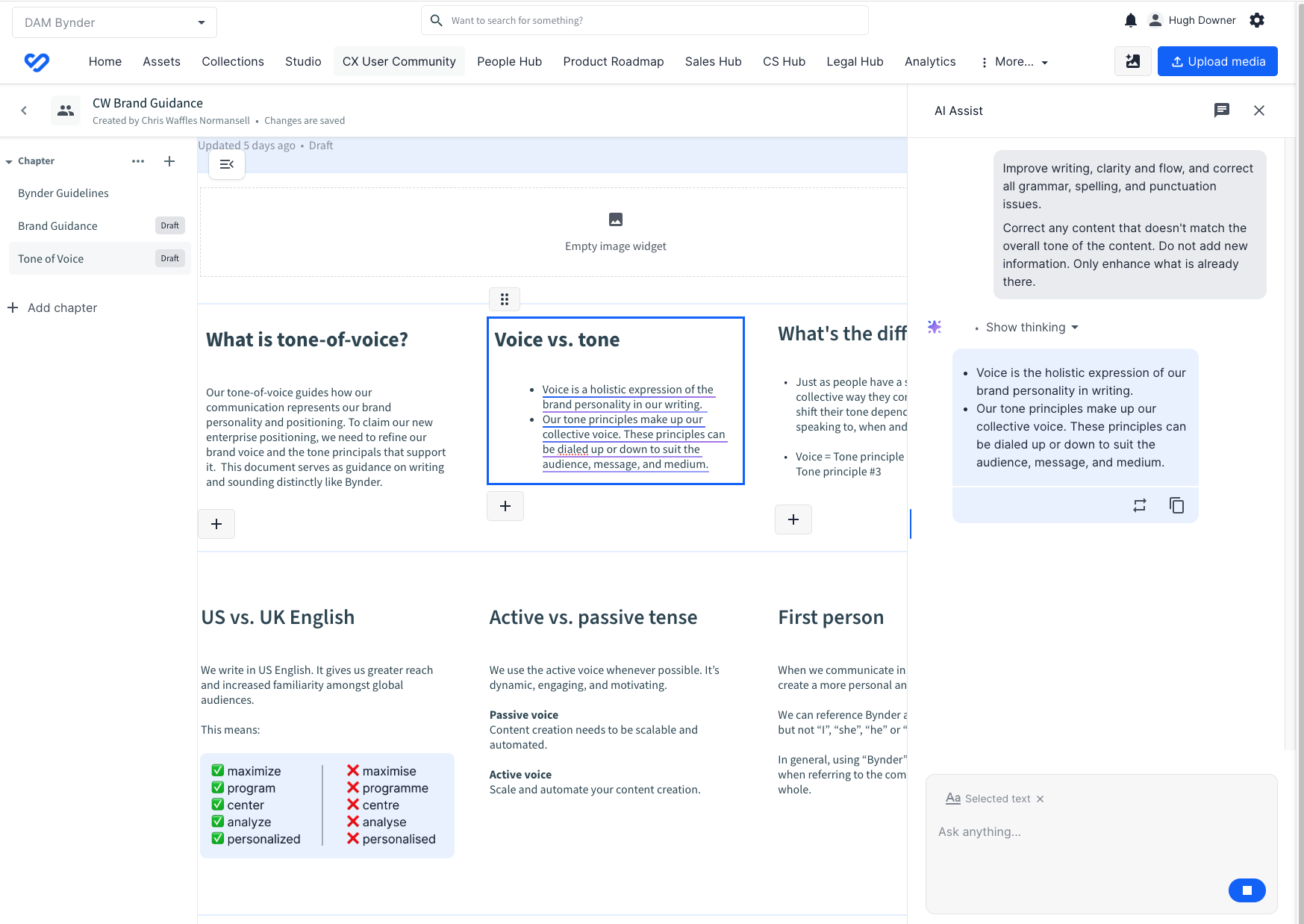Screen dimensions: 1304x924
Task: Click the US vs. UK English heading
Action: (278, 617)
